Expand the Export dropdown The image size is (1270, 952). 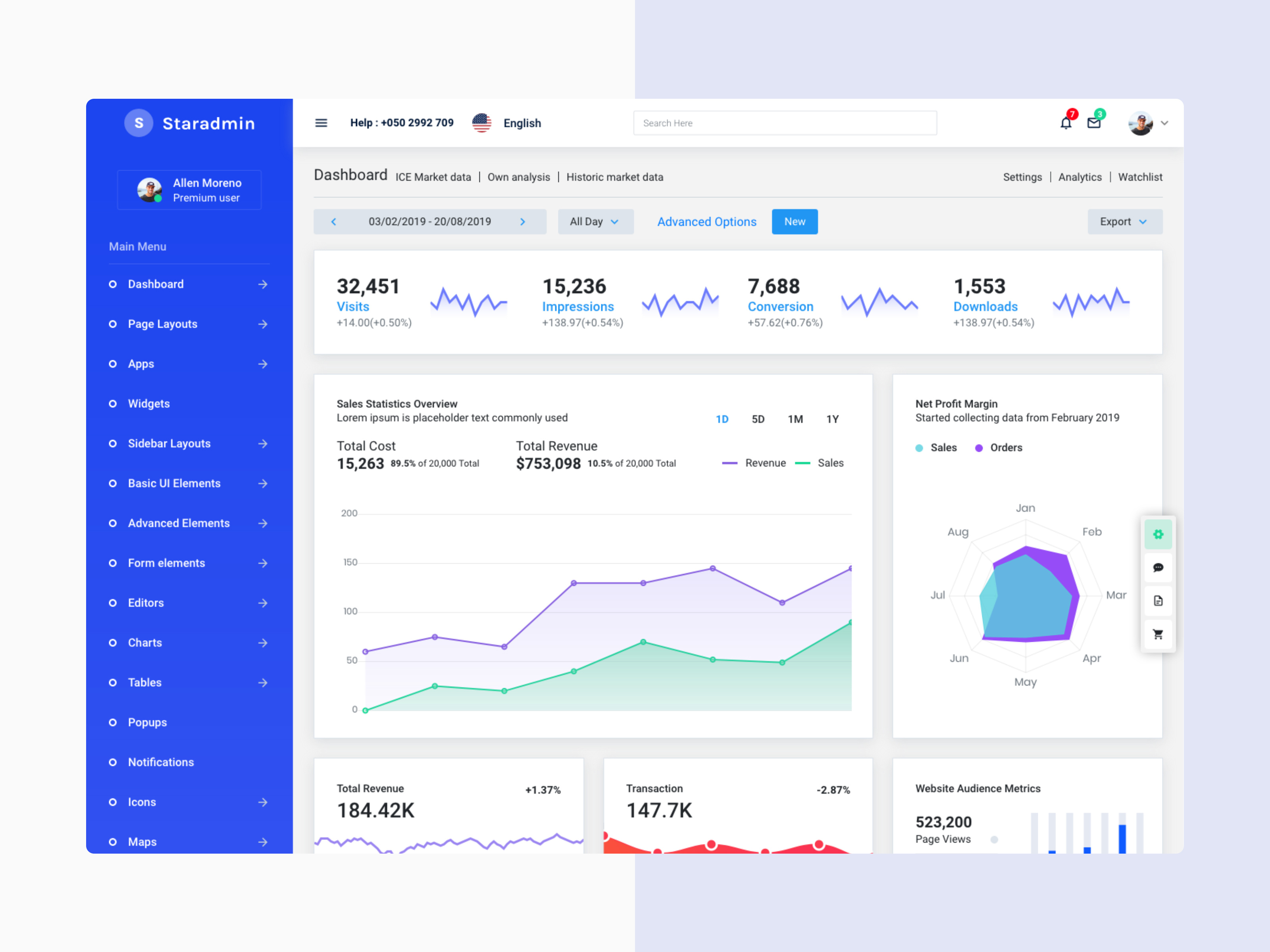[1124, 221]
